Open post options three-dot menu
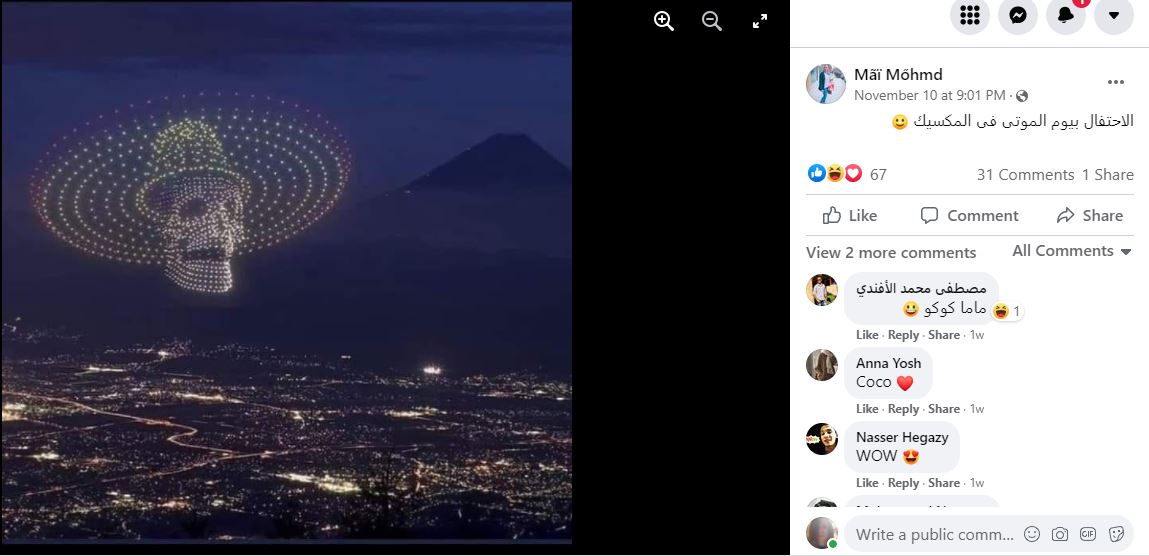 coord(1116,82)
